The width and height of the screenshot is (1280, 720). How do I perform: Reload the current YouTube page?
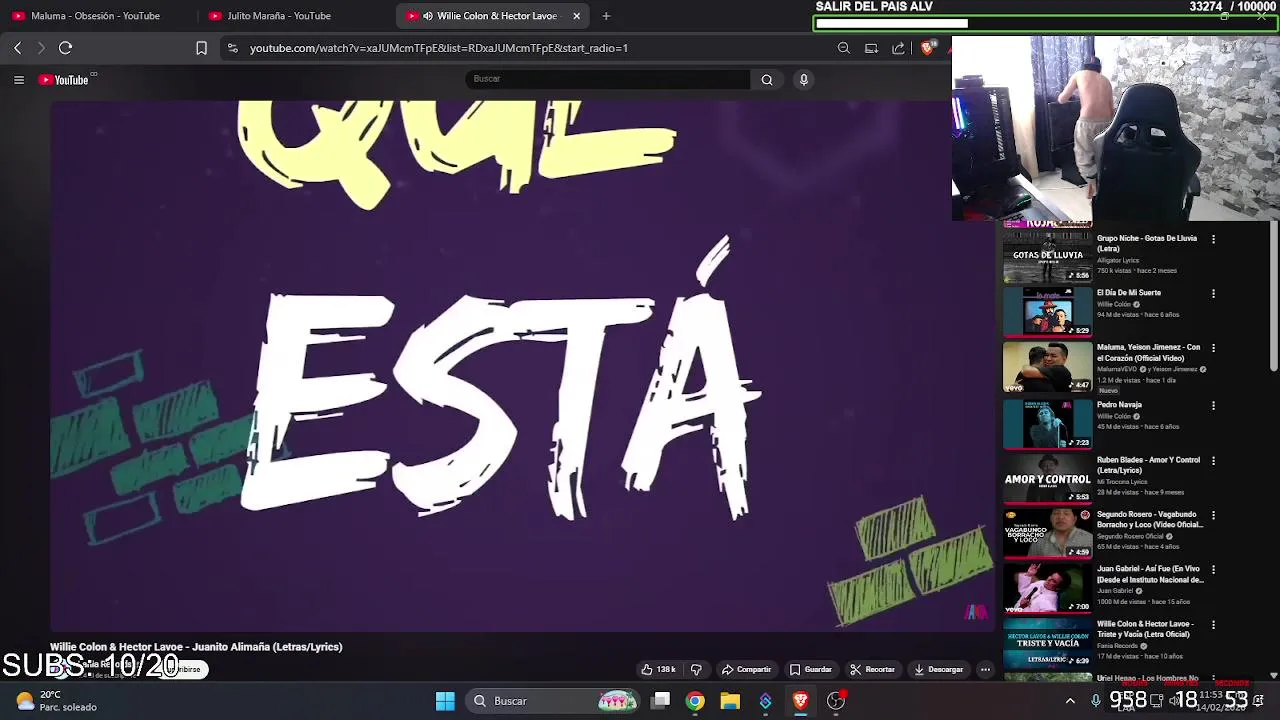[x=65, y=48]
